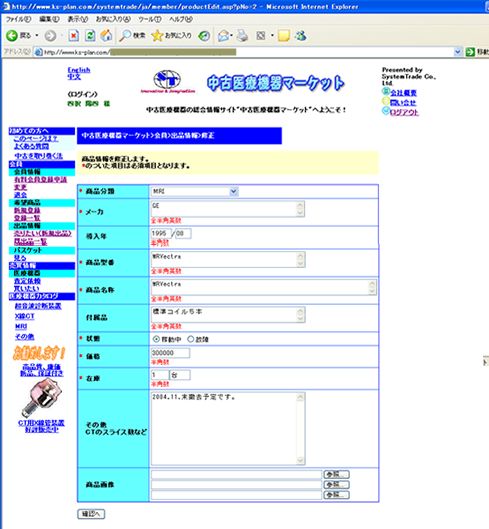Click the 在庫 quantity field showing 1
Screen dimensions: 489x529
pyautogui.click(x=160, y=375)
